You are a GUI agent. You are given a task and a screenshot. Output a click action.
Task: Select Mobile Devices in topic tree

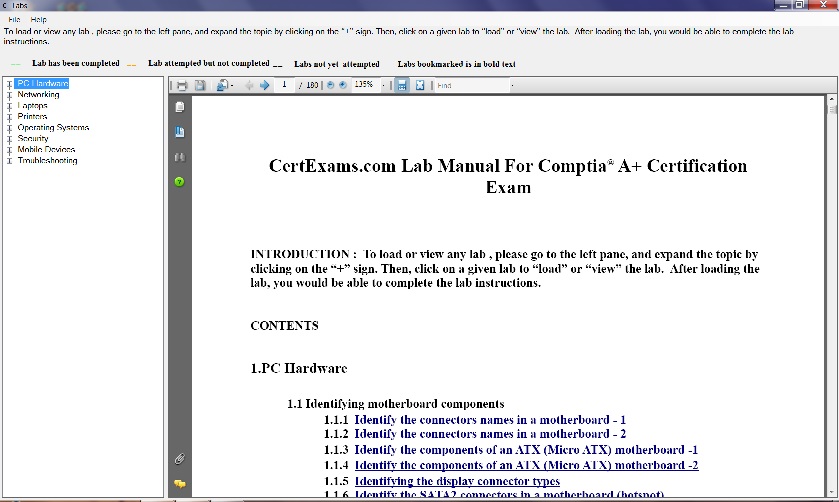46,149
